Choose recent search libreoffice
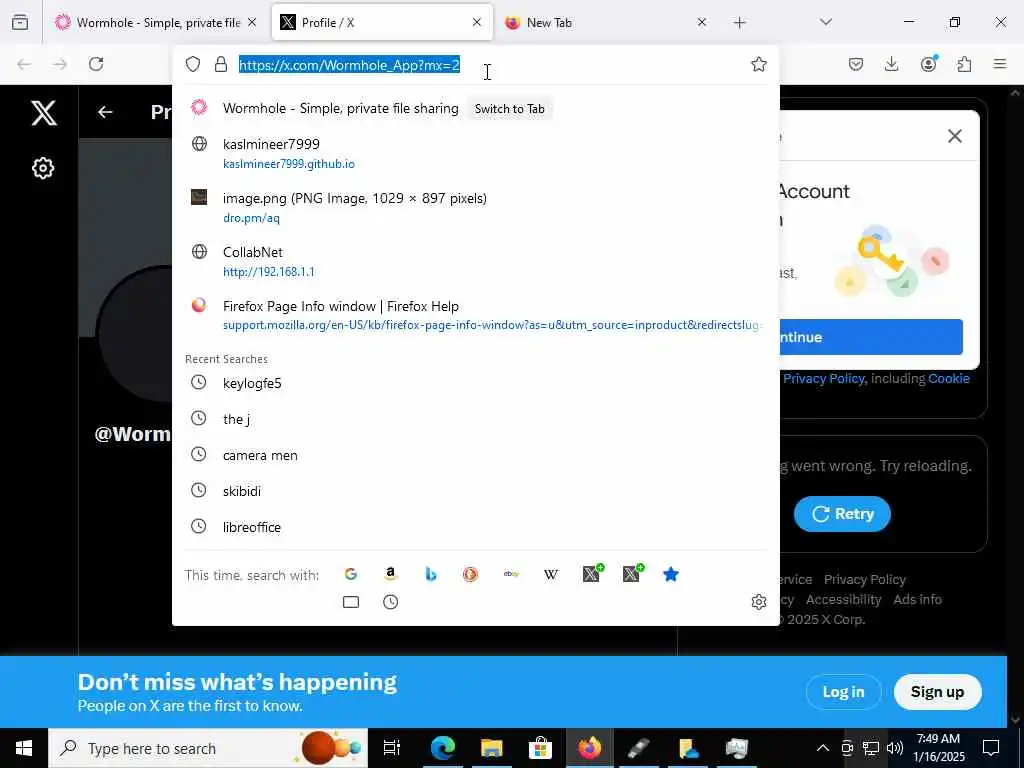This screenshot has height=768, width=1024. [475, 526]
